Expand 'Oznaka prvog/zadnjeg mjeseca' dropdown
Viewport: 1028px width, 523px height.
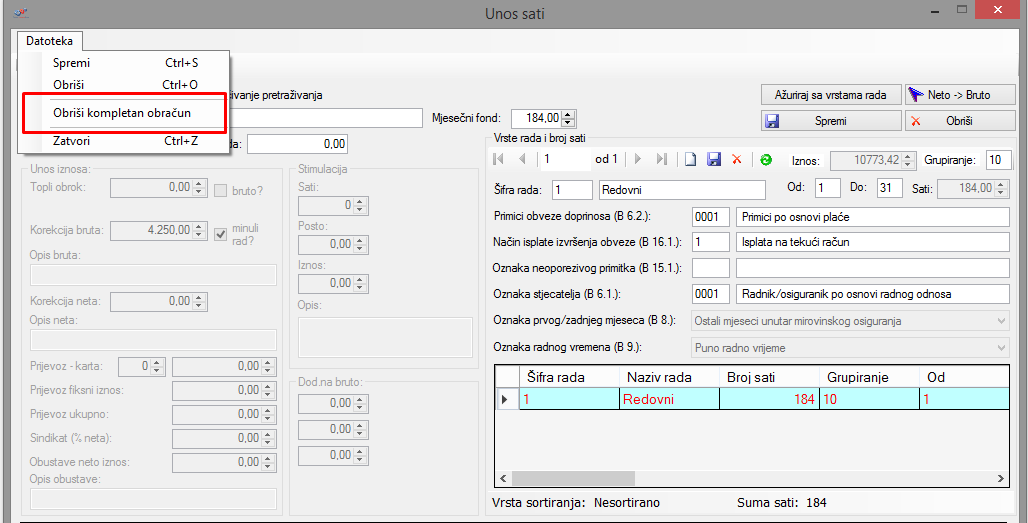tap(1001, 321)
